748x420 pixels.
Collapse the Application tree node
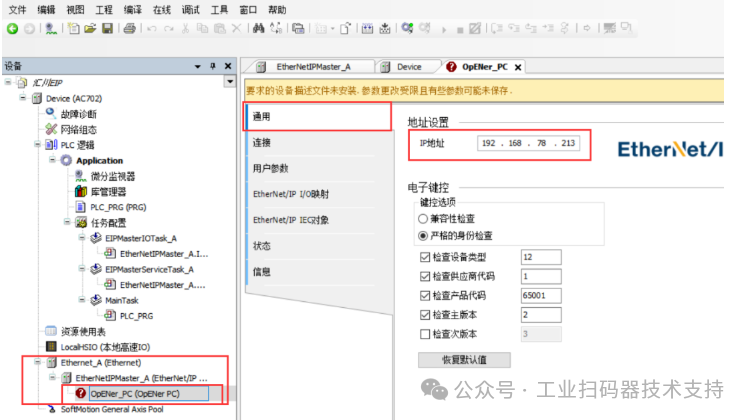[52, 159]
